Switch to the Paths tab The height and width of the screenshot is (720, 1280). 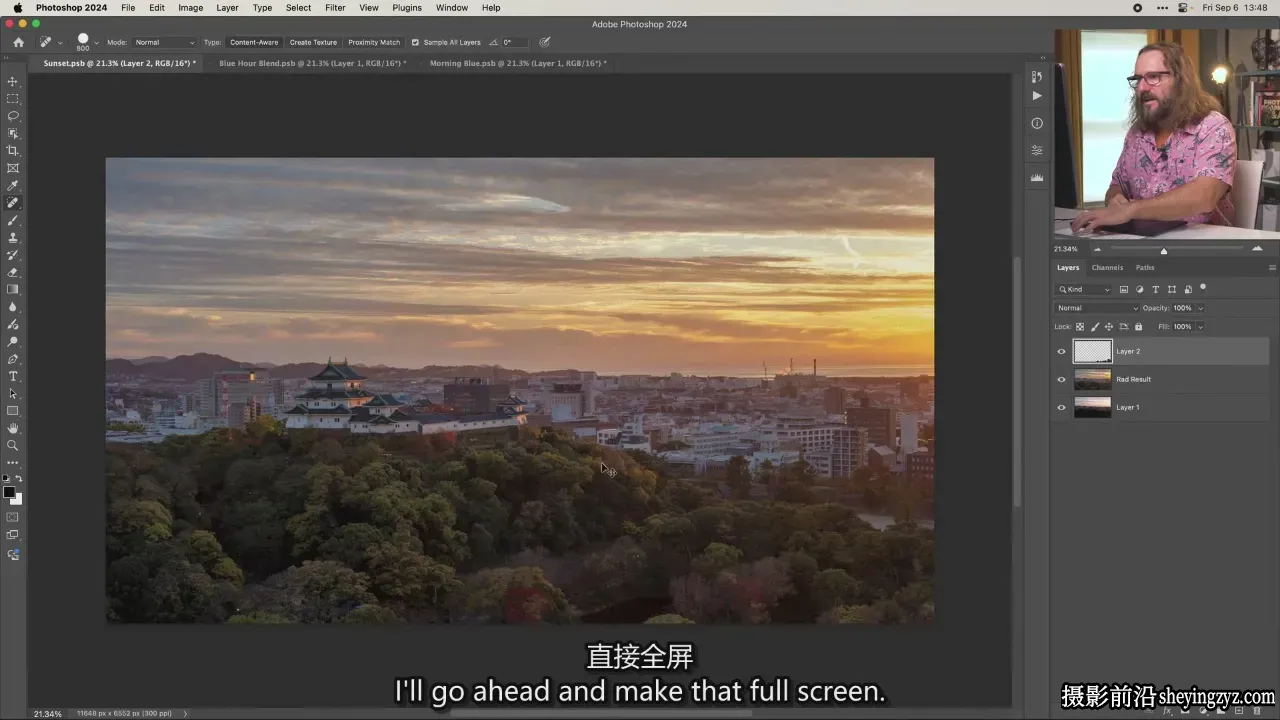pyautogui.click(x=1145, y=267)
